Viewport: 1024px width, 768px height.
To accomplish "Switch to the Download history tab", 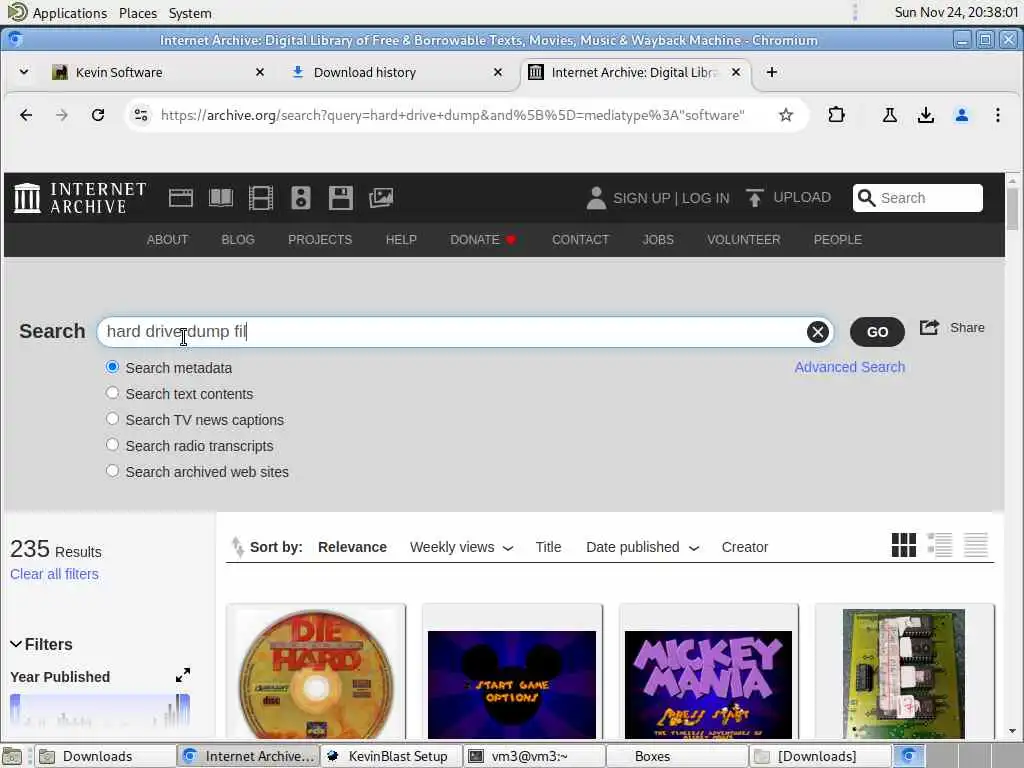I will pos(397,72).
